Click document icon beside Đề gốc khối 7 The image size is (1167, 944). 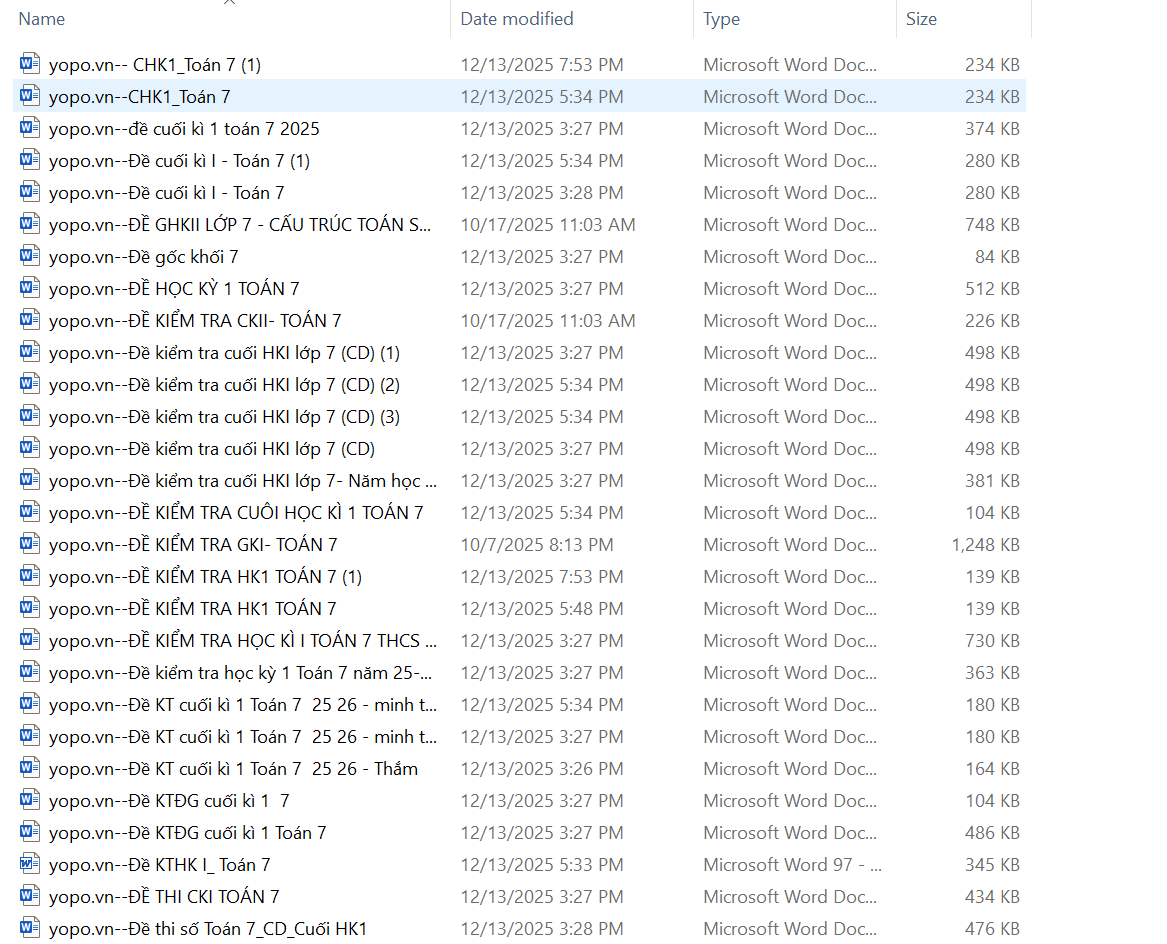(x=30, y=257)
